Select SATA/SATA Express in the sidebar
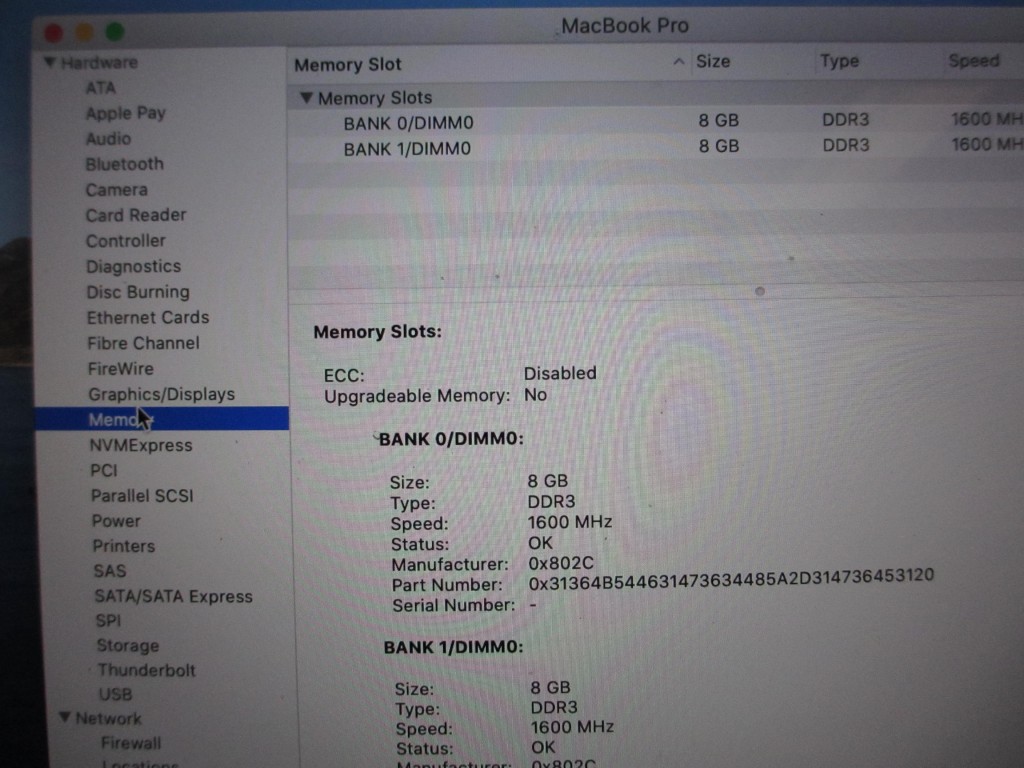The width and height of the screenshot is (1024, 768). (173, 596)
